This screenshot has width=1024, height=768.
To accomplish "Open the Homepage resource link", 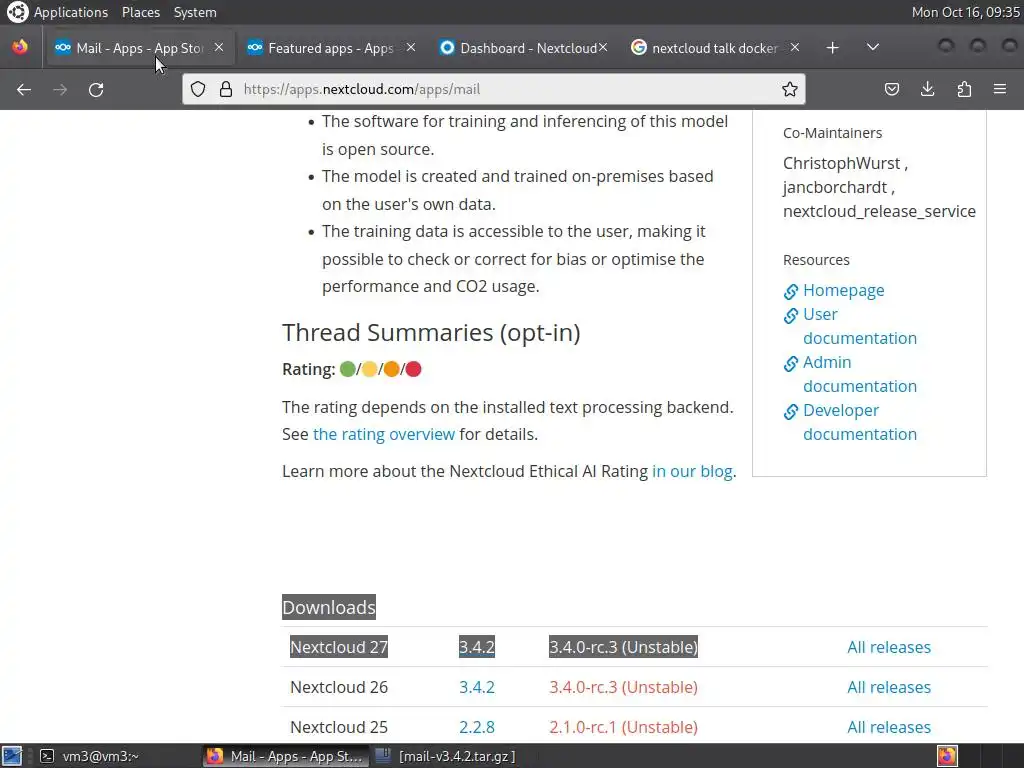I will click(843, 290).
